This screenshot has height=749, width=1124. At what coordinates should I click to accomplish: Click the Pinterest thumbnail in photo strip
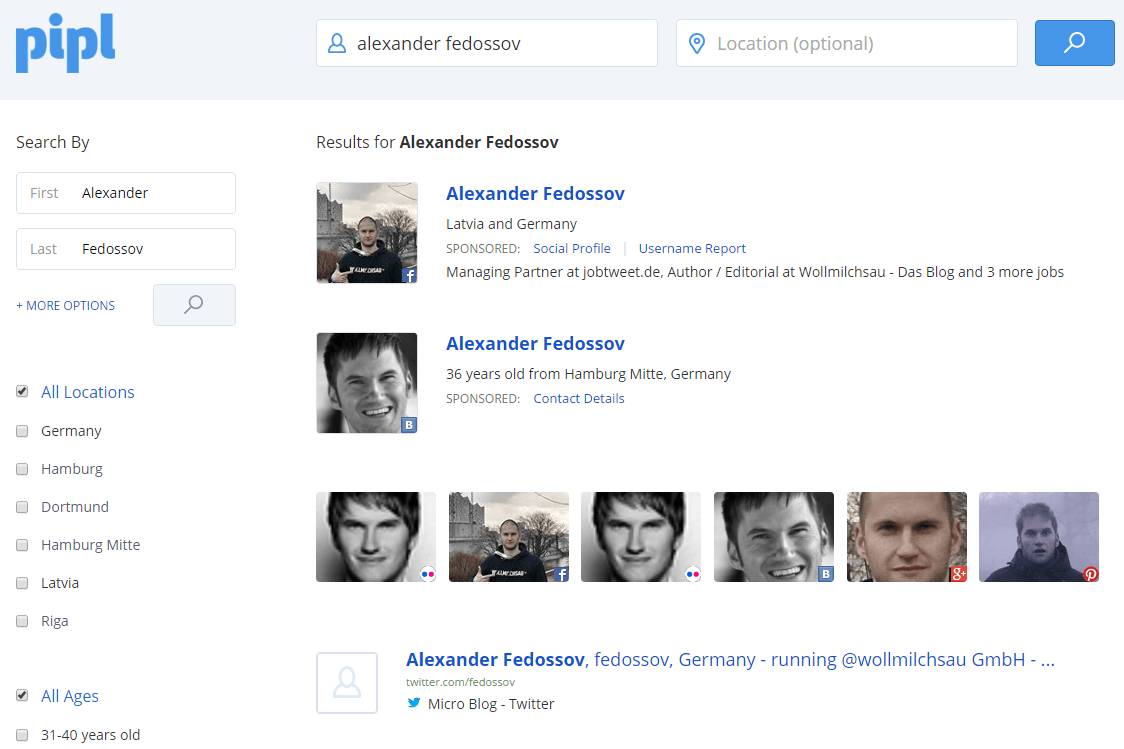tap(1039, 537)
